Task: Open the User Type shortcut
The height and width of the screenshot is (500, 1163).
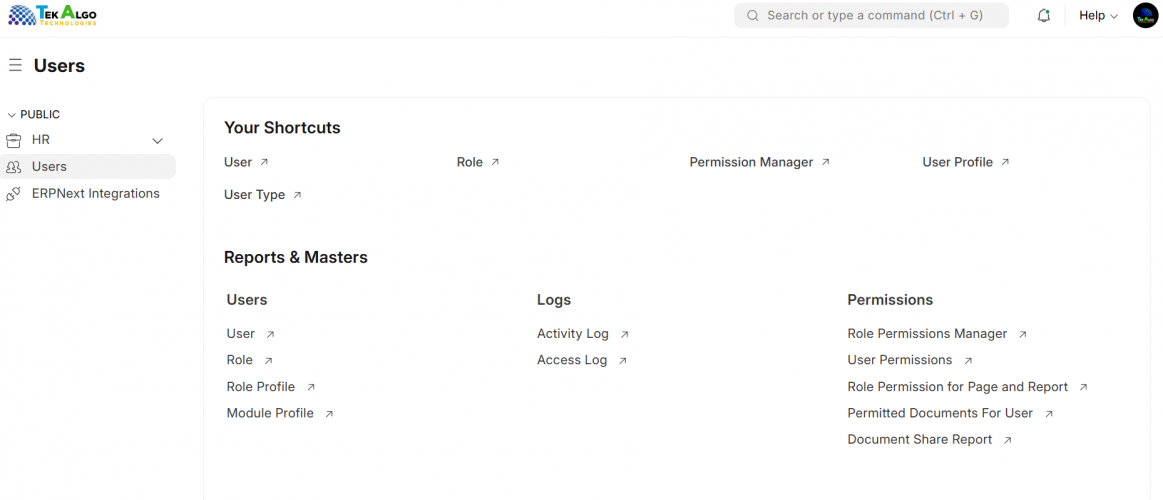Action: tap(254, 195)
